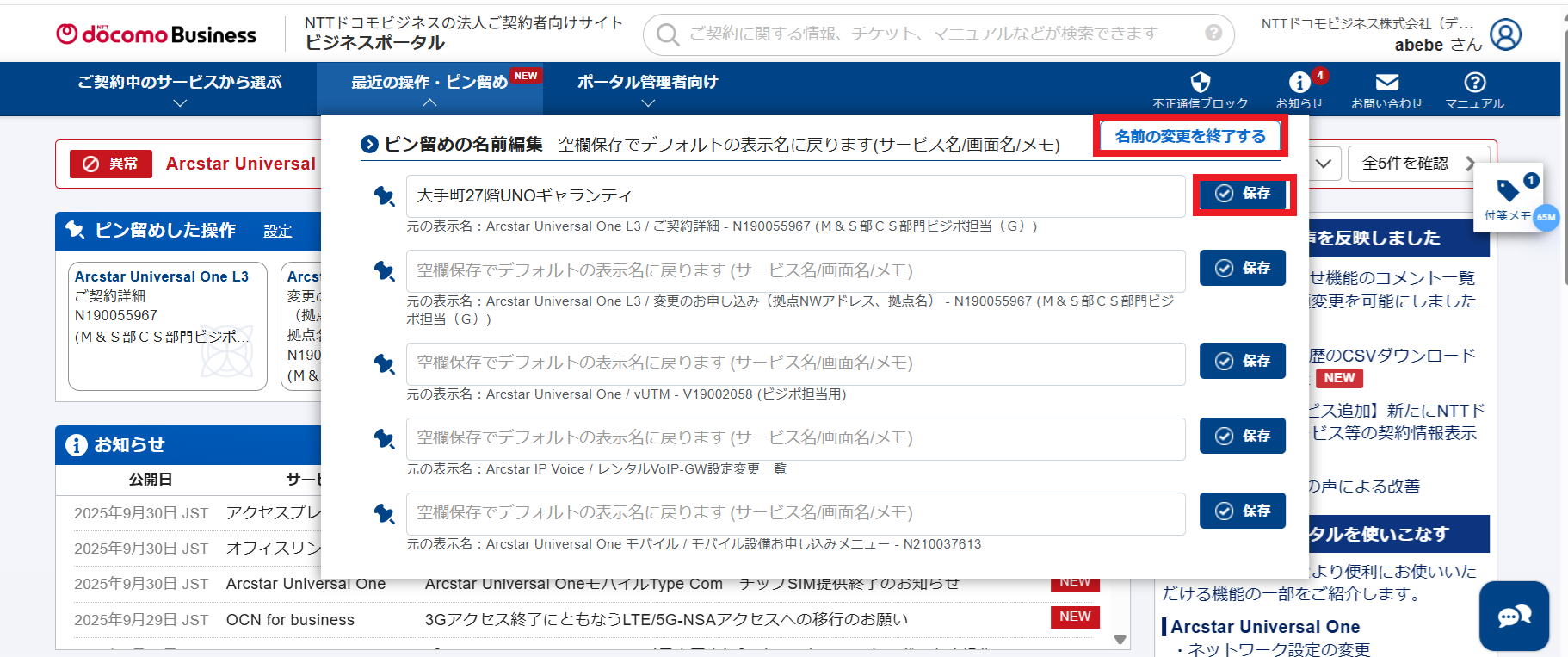Open the 不正通信ブロック shield icon
Viewport: 1568px width, 657px height.
(1200, 83)
